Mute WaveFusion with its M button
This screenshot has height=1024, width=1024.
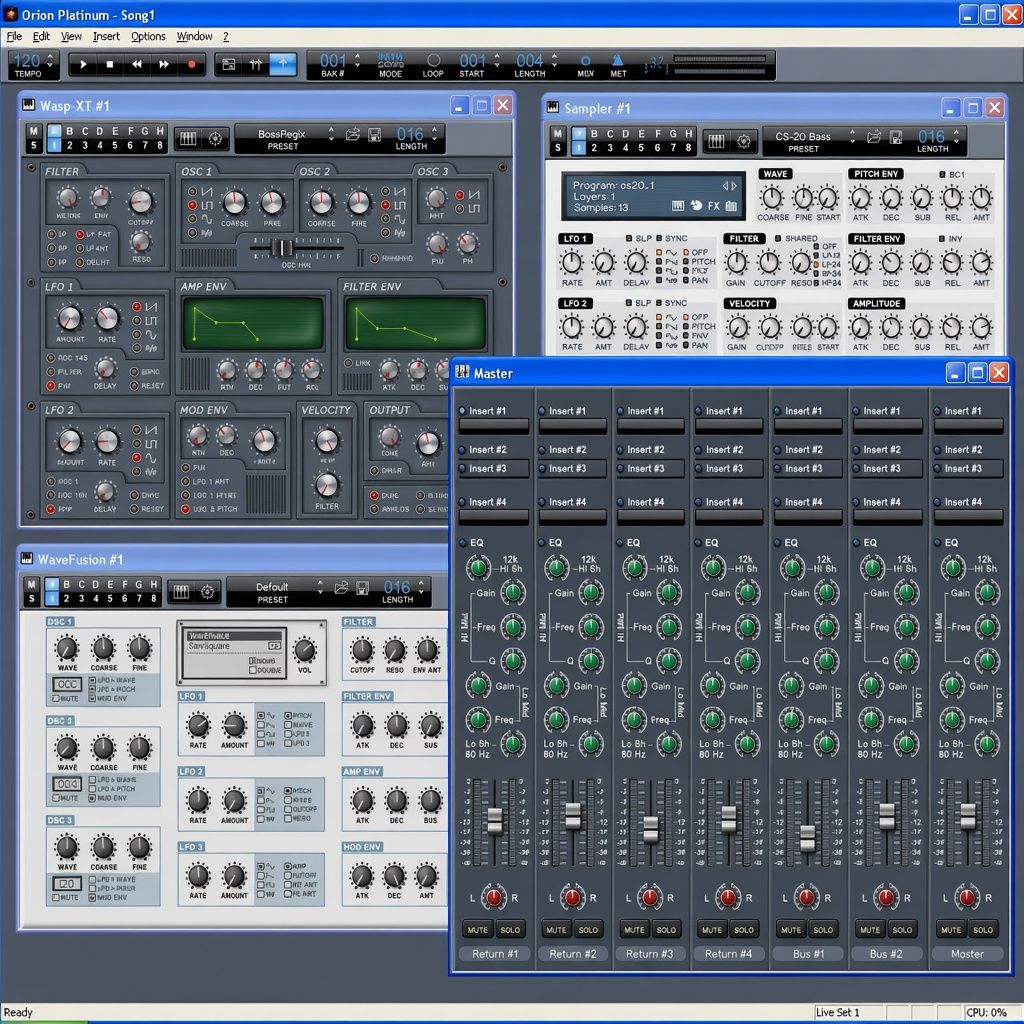tap(31, 584)
